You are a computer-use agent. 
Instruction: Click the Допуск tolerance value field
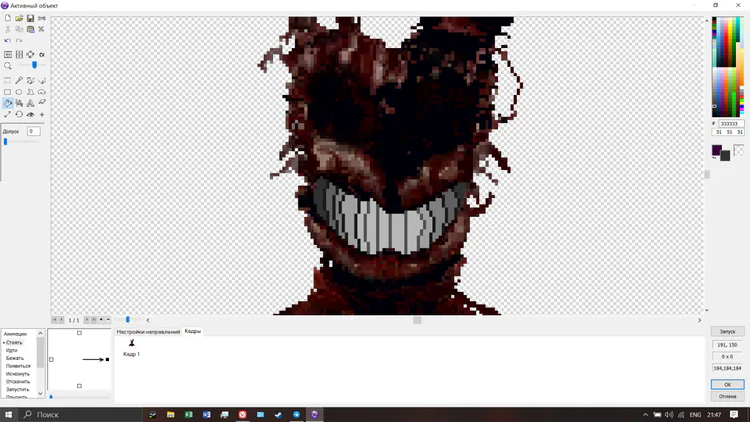pyautogui.click(x=33, y=131)
